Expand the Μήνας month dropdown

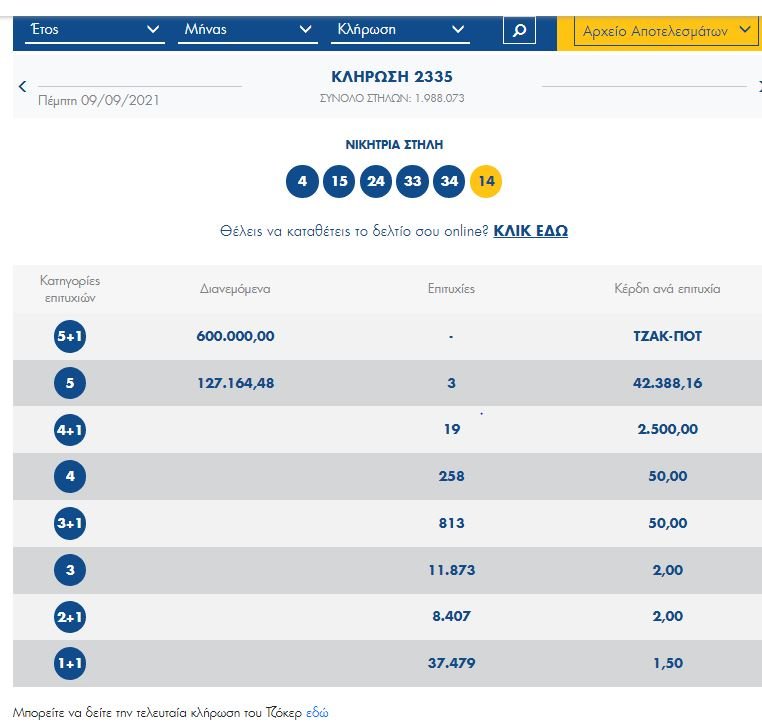[248, 30]
